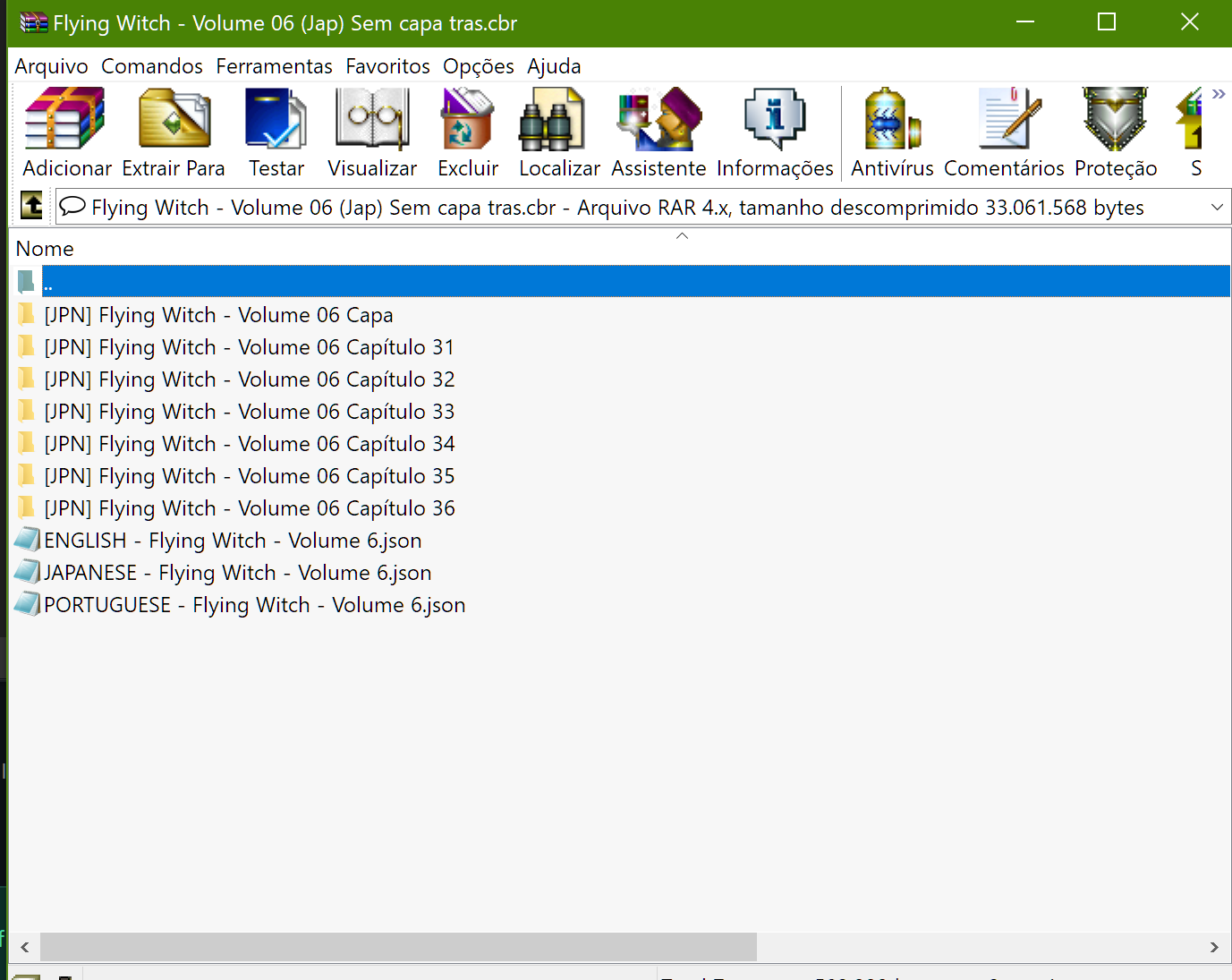This screenshot has width=1232, height=980.
Task: Show archive Informações tool
Action: pos(775,132)
